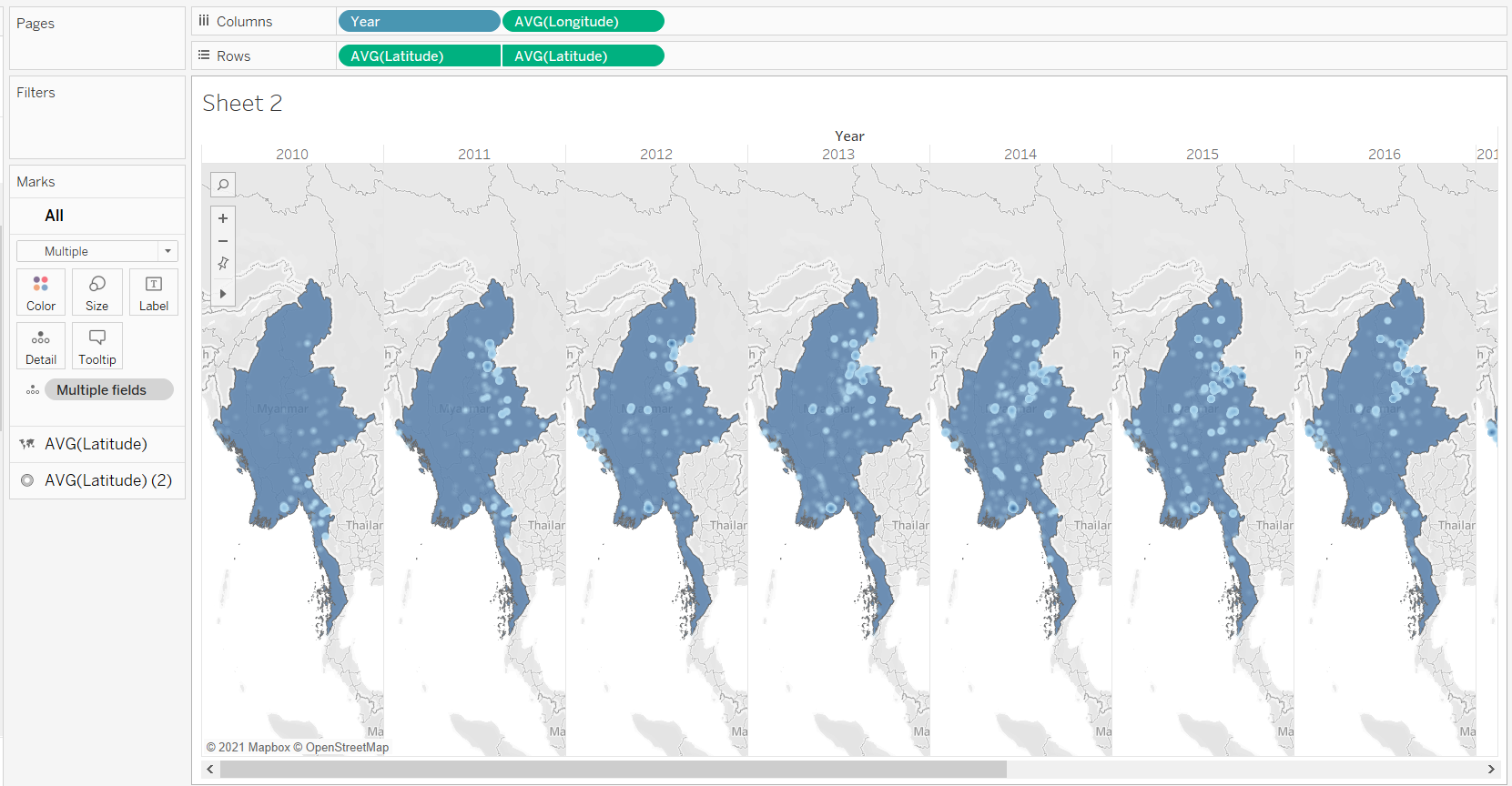Click the pin icon in map controls
The width and height of the screenshot is (1512, 786).
click(223, 264)
